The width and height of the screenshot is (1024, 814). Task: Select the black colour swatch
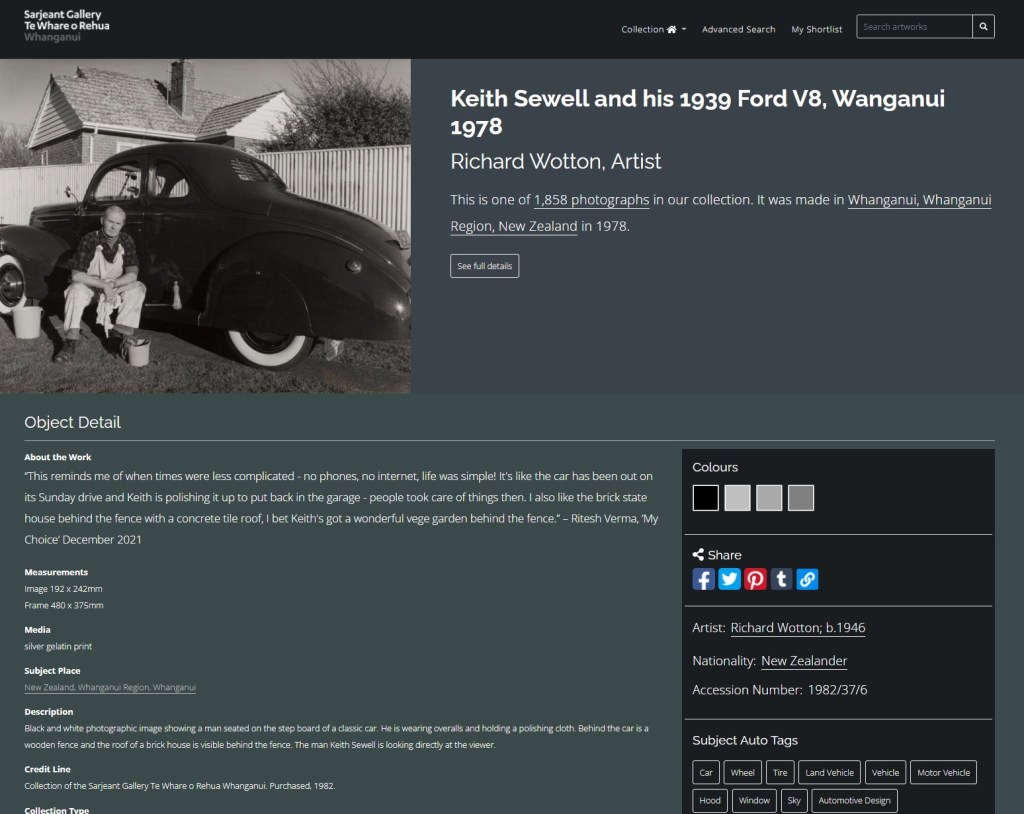pos(705,498)
